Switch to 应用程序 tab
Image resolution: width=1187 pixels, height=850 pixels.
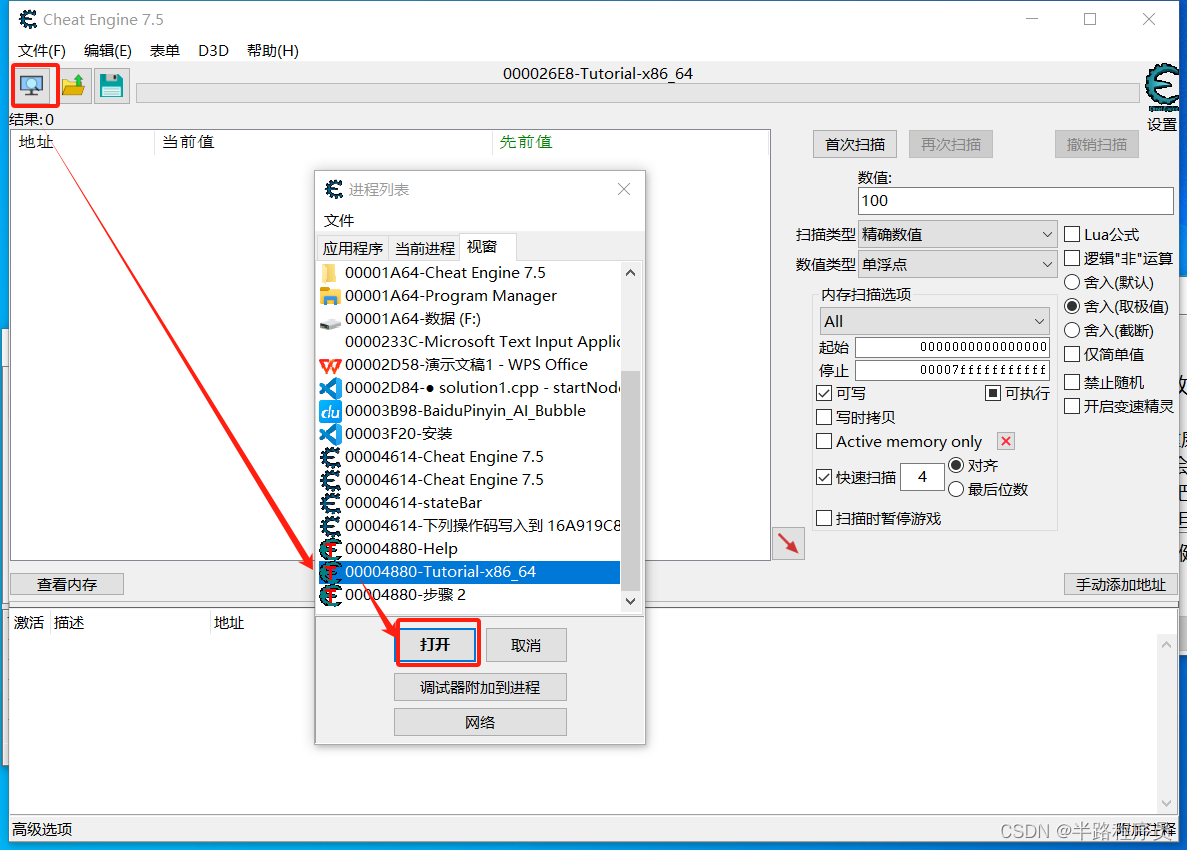353,248
